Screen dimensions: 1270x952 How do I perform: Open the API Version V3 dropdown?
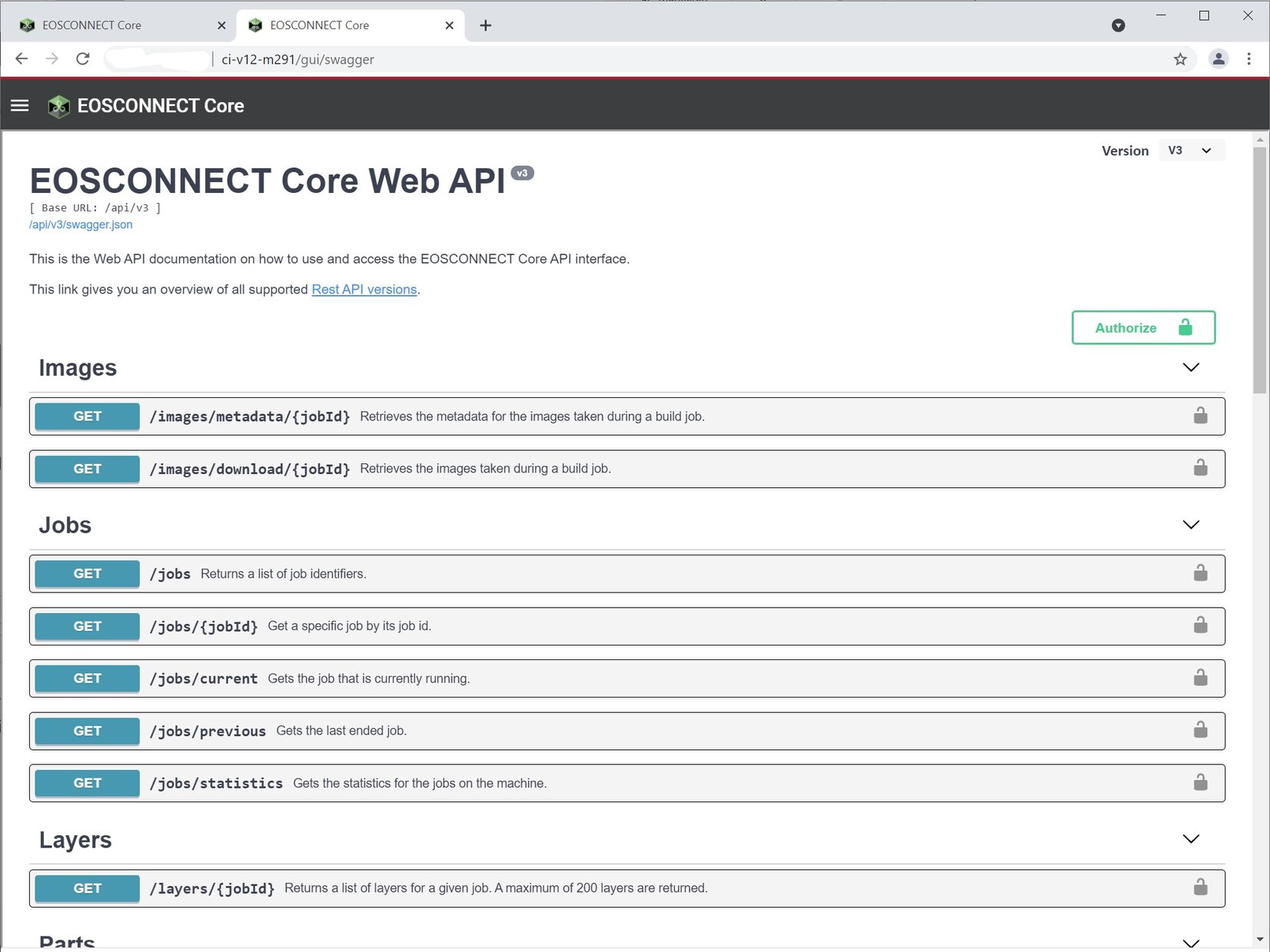click(x=1189, y=151)
